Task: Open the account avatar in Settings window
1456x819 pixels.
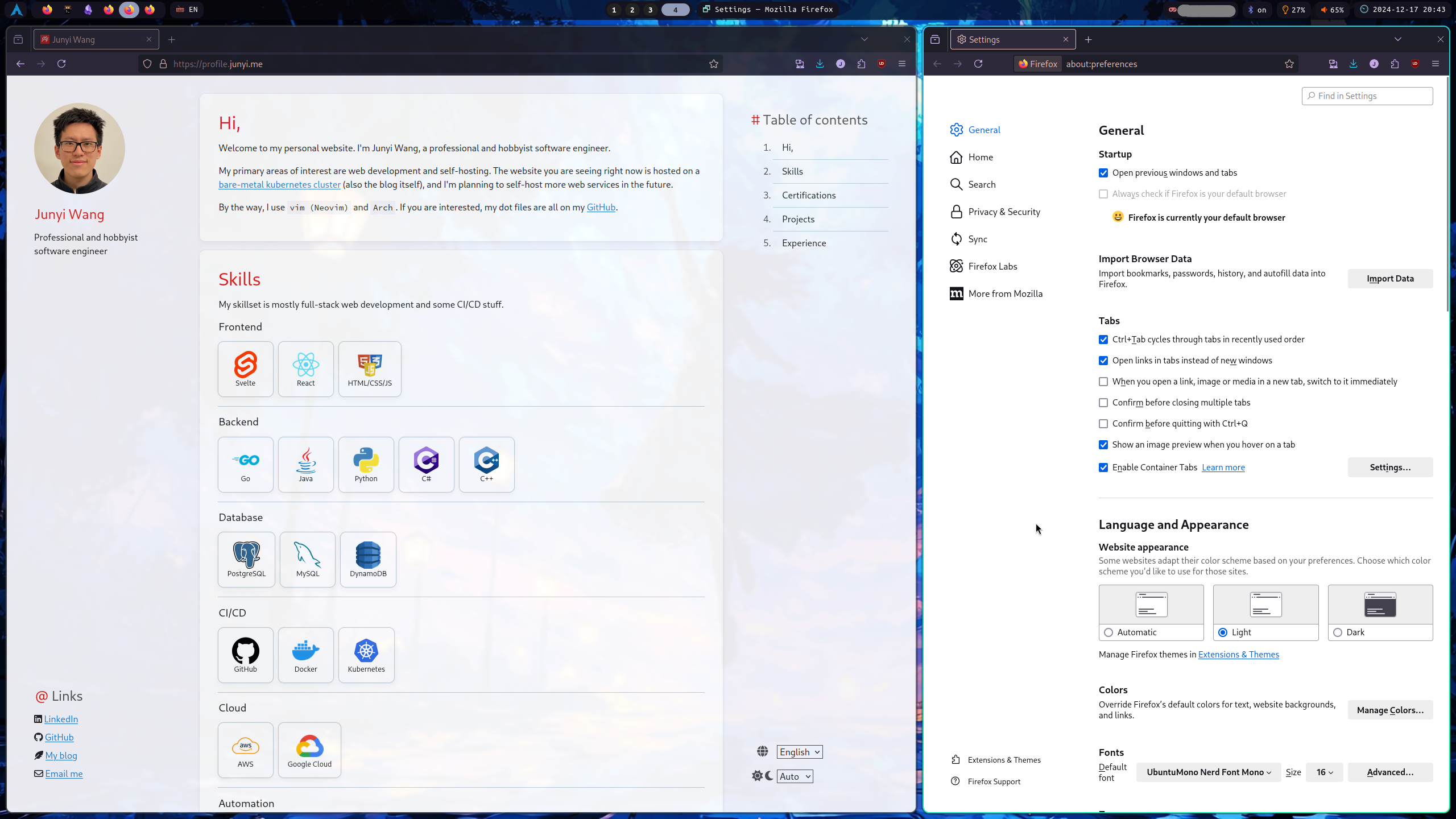Action: 1374,64
